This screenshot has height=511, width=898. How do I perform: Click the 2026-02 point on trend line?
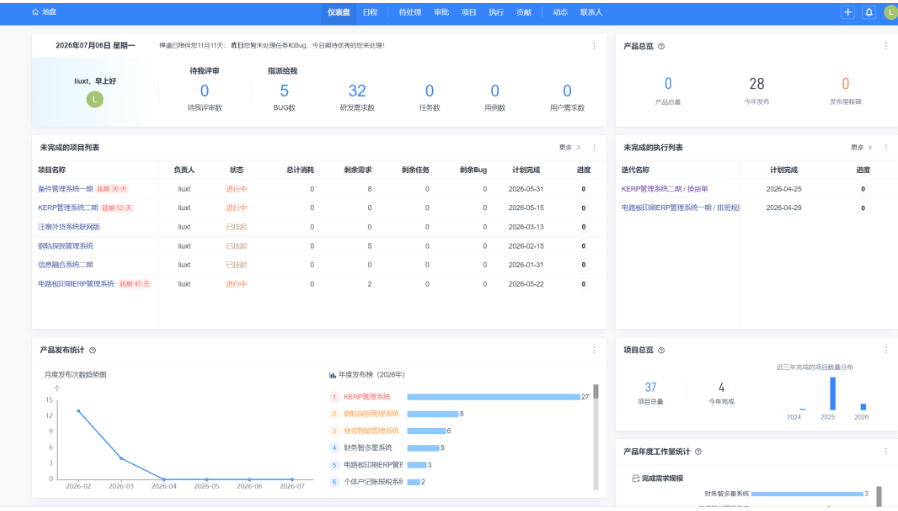(x=78, y=411)
